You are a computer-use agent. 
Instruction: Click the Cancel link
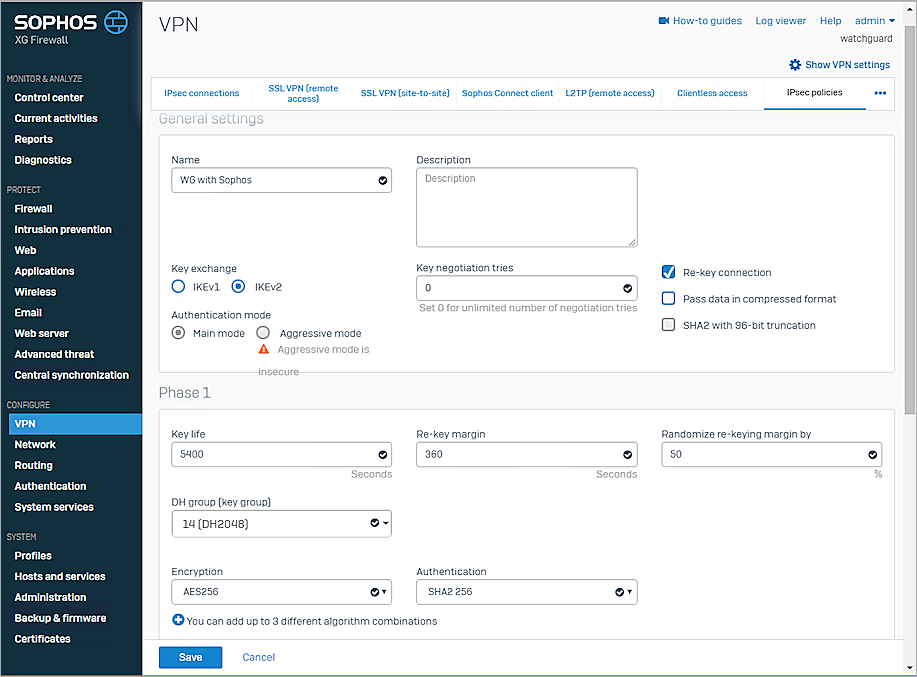click(x=258, y=657)
